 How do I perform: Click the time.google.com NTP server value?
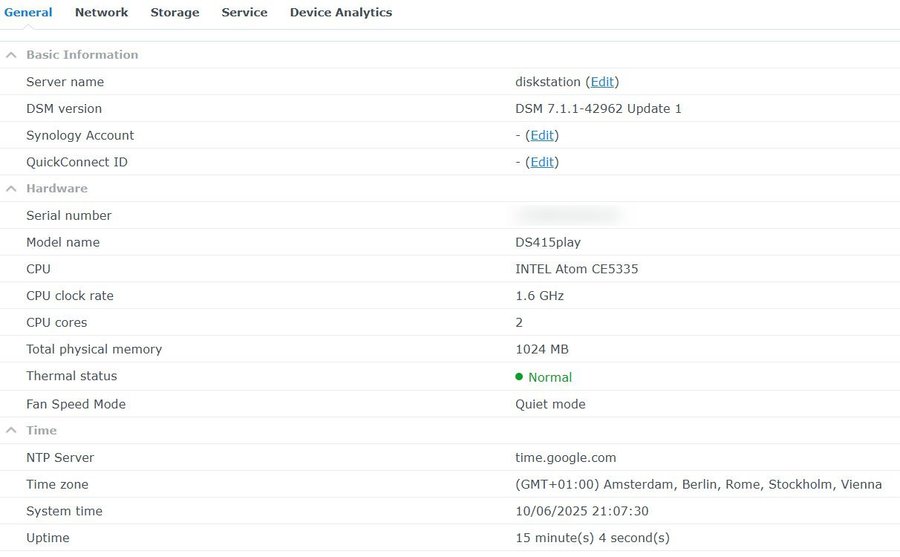(565, 458)
